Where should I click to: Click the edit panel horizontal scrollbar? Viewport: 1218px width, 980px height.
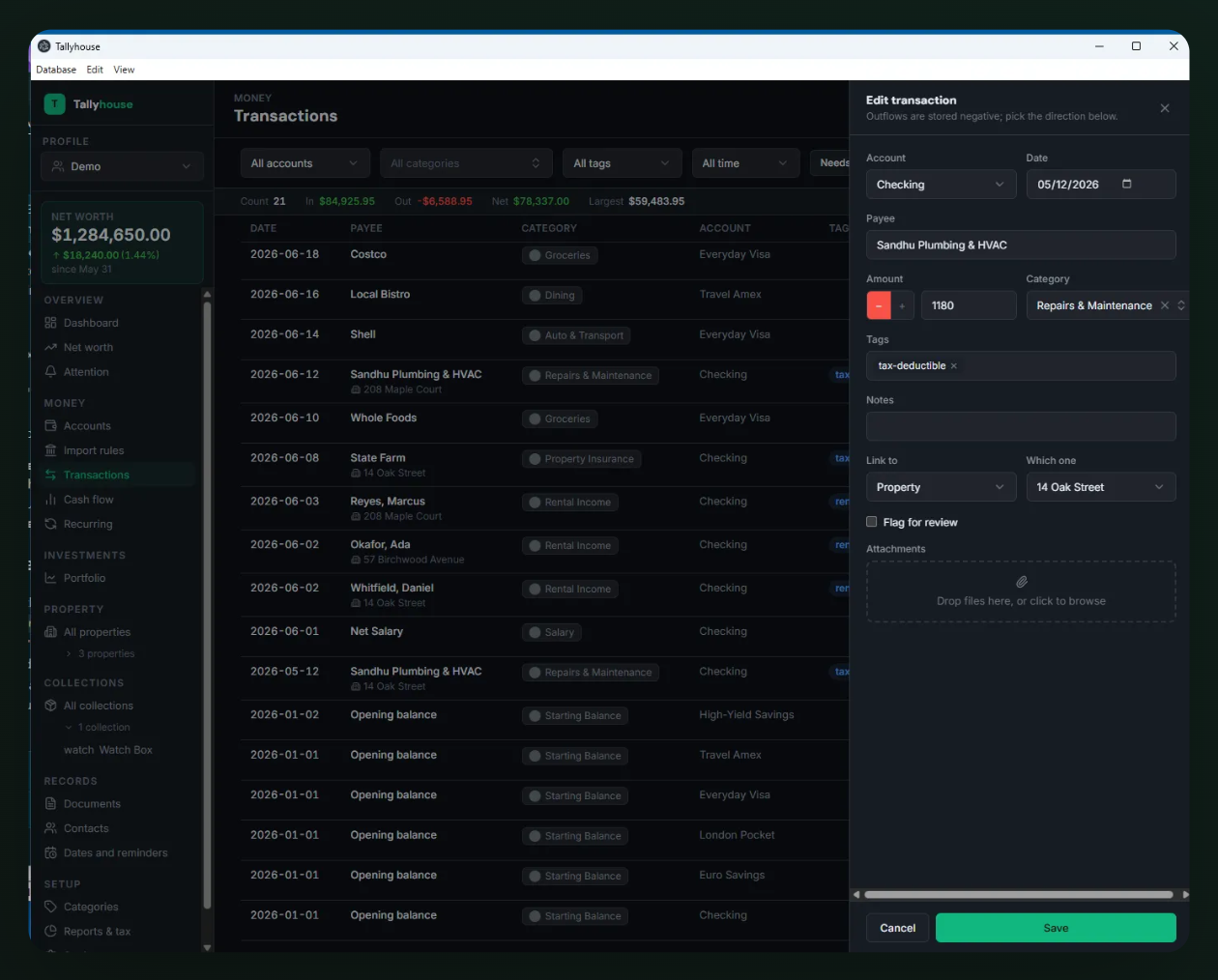[x=1019, y=895]
